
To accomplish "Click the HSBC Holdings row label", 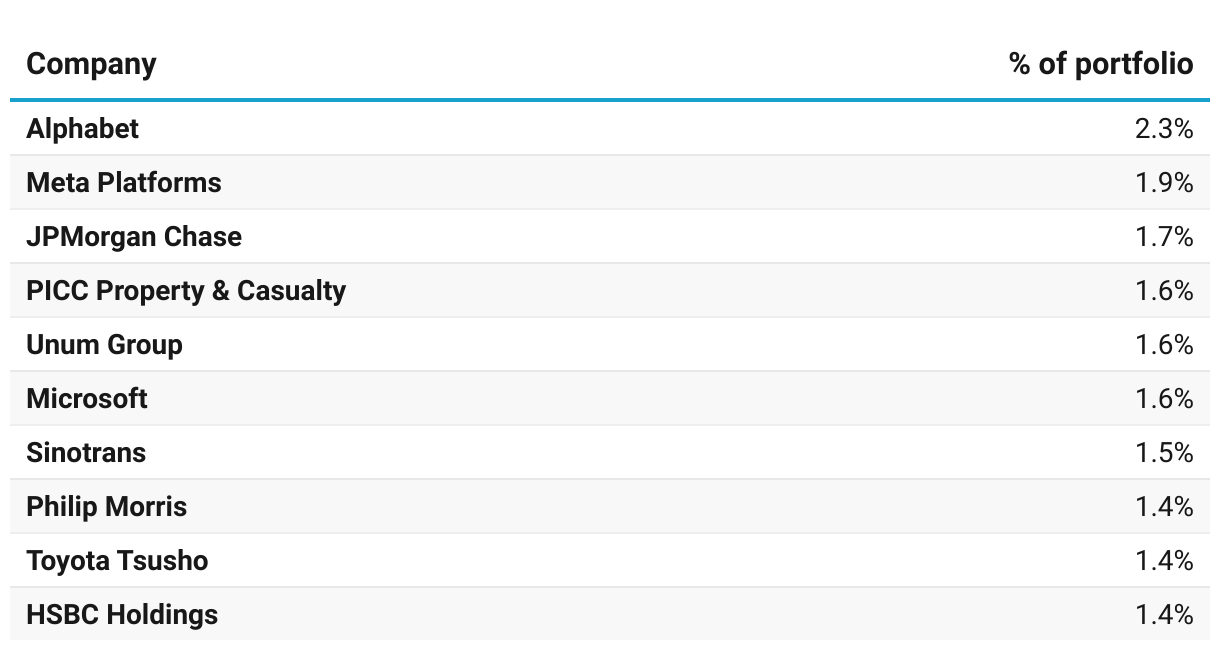I will (121, 615).
